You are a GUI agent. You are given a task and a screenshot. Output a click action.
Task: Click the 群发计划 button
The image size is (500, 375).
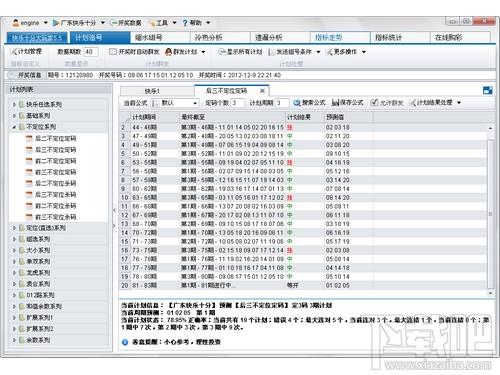click(x=185, y=52)
